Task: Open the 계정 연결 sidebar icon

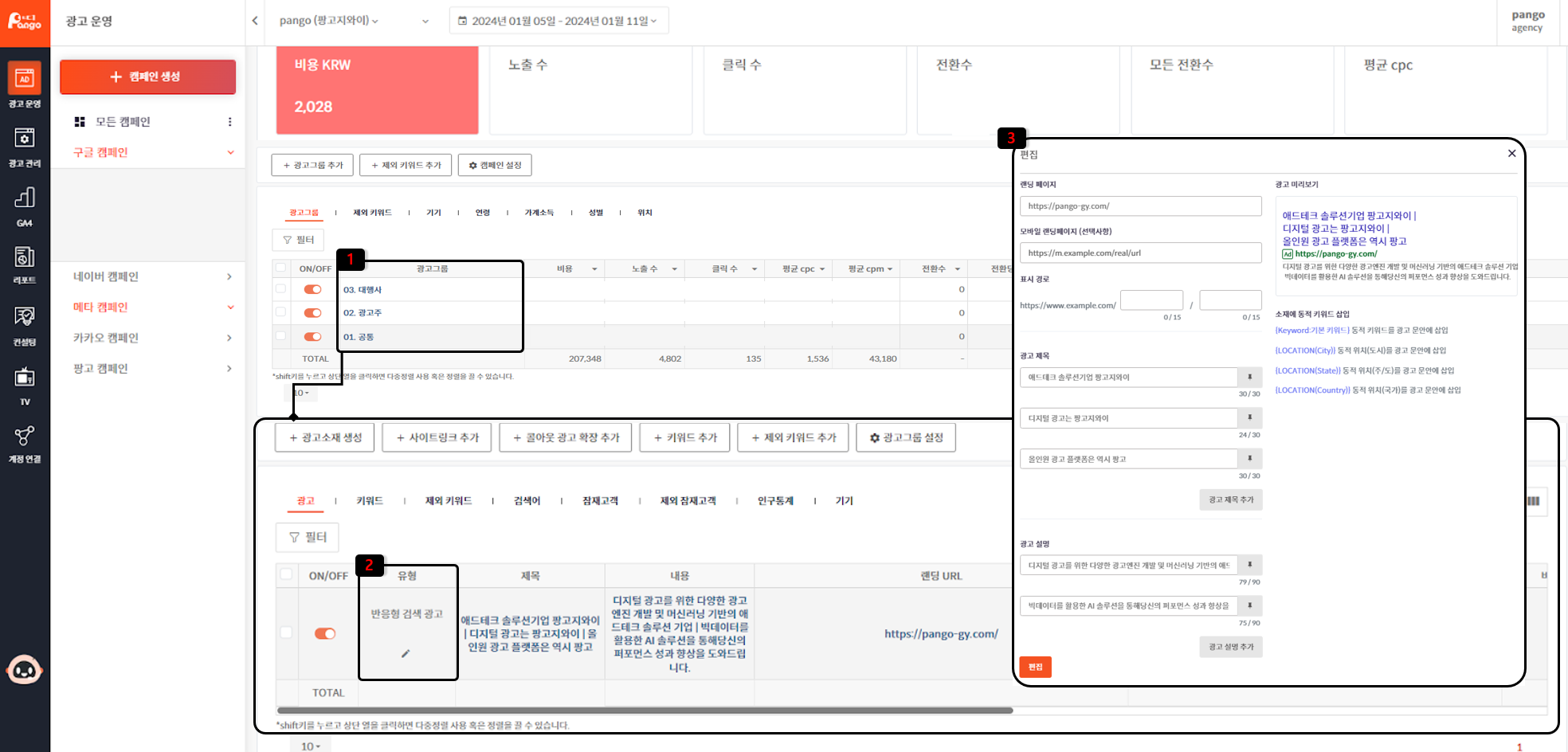Action: point(25,436)
